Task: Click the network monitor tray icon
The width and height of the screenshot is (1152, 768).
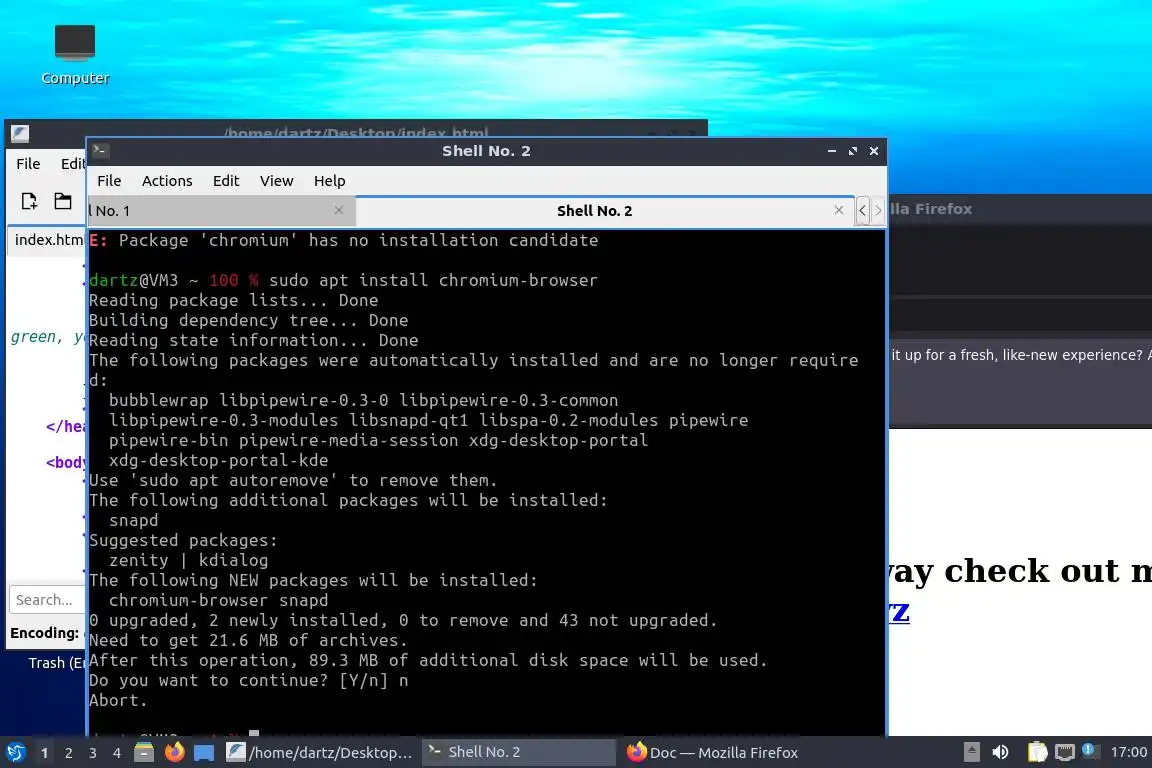Action: pos(1064,752)
